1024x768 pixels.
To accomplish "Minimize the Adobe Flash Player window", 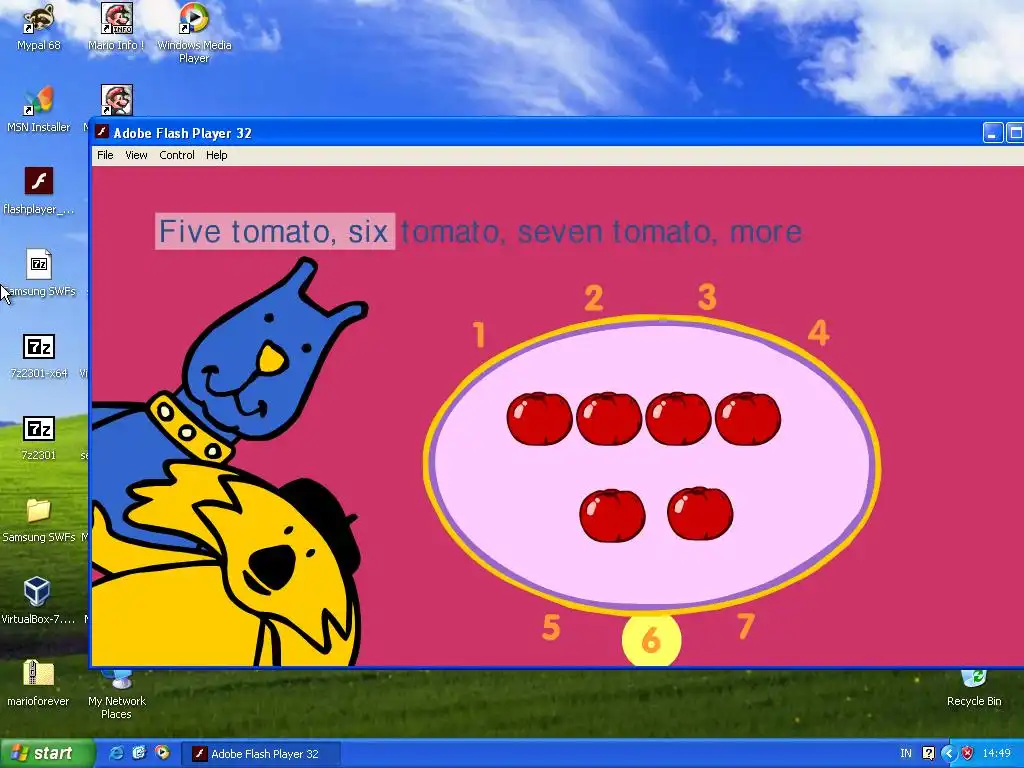I will pos(992,133).
